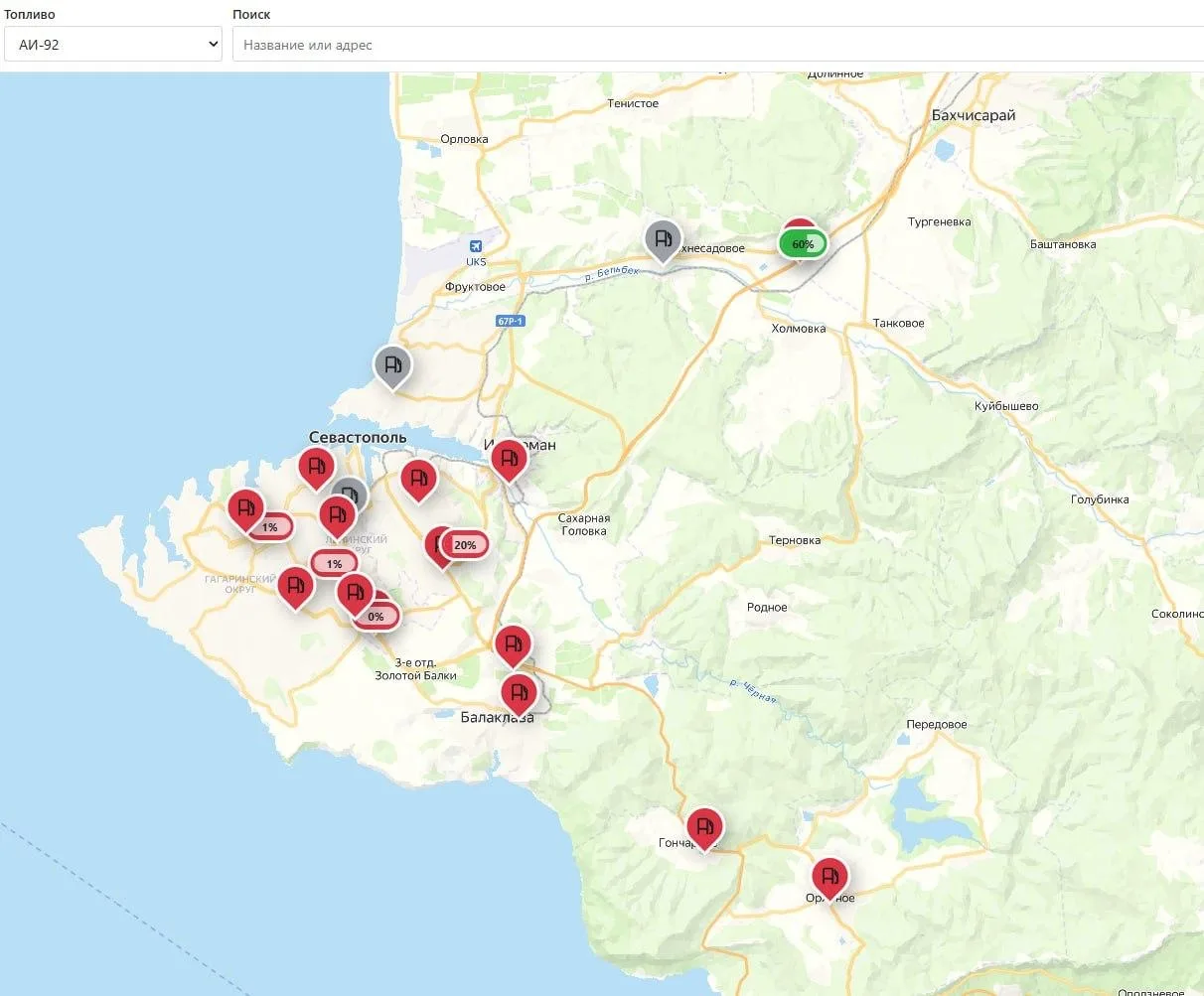Click the airport UKS icon on the map
1204x996 pixels.
(x=476, y=246)
